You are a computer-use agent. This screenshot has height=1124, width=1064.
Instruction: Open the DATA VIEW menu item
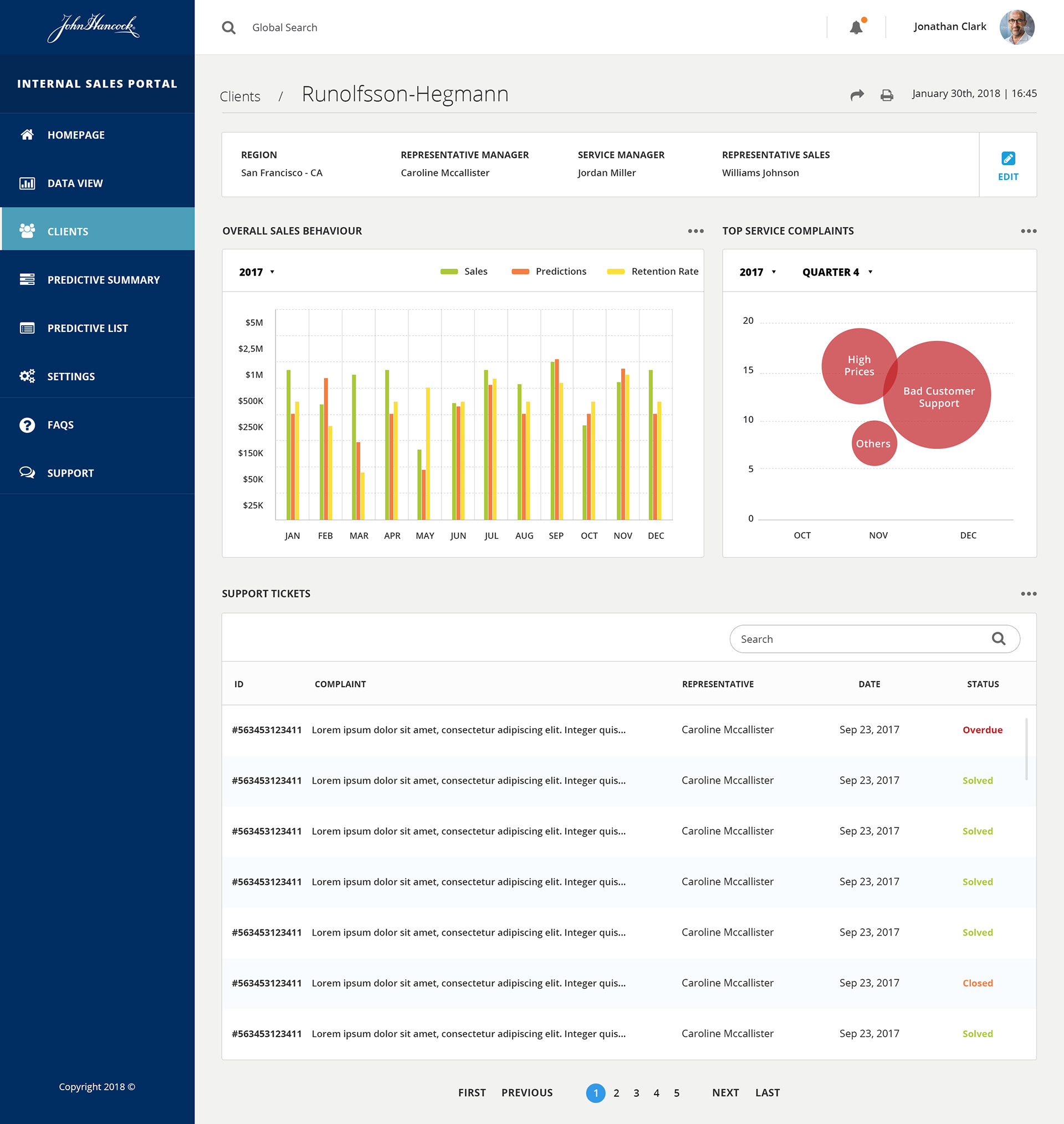(x=97, y=183)
